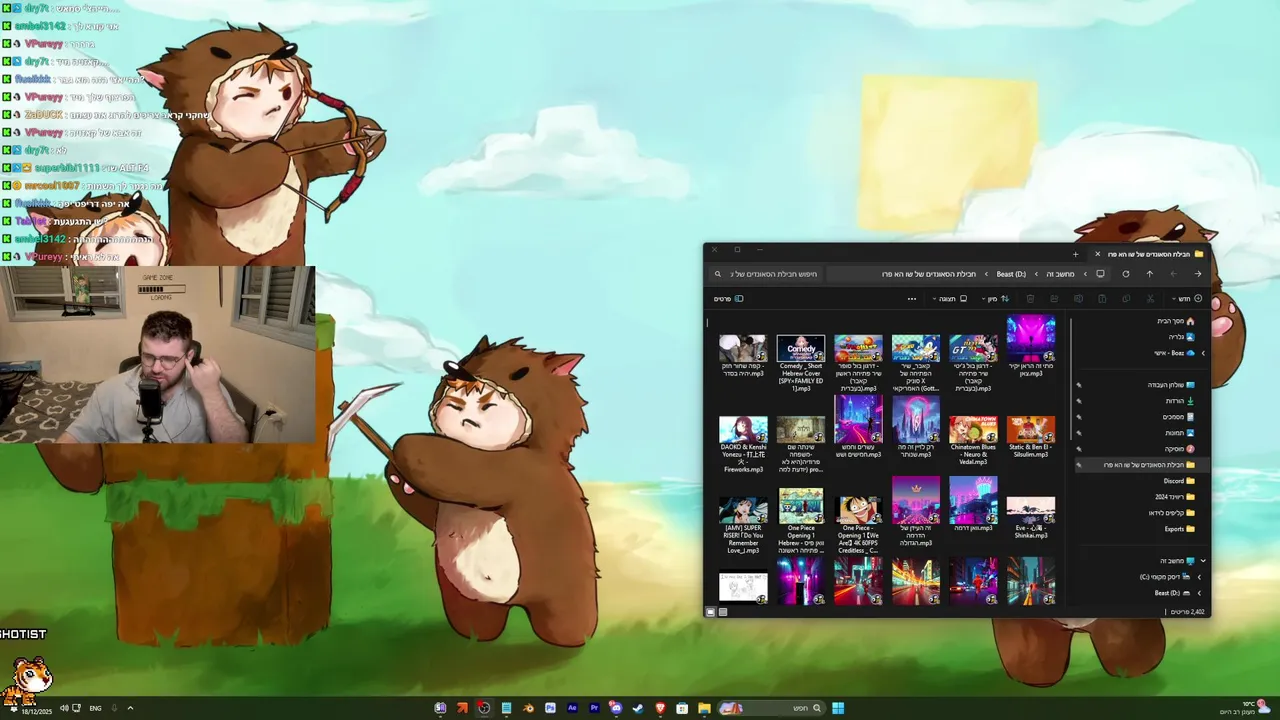Open Photoshop from the taskbar

(550, 708)
